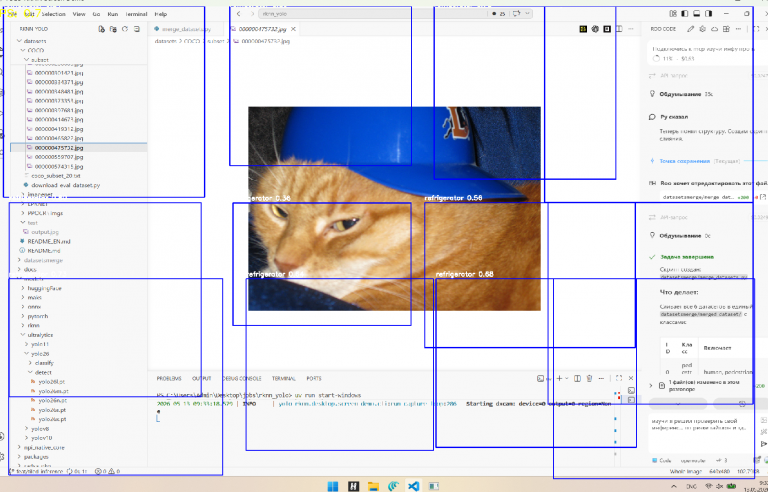Open the Go menu
Image resolution: width=768 pixels, height=492 pixels.
click(96, 14)
